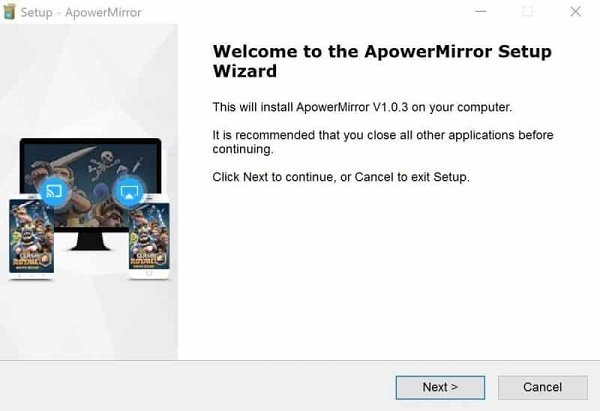Image resolution: width=600 pixels, height=411 pixels.
Task: Click the Welcome to ApowerMirror Setup Wizard heading
Action: 382,61
